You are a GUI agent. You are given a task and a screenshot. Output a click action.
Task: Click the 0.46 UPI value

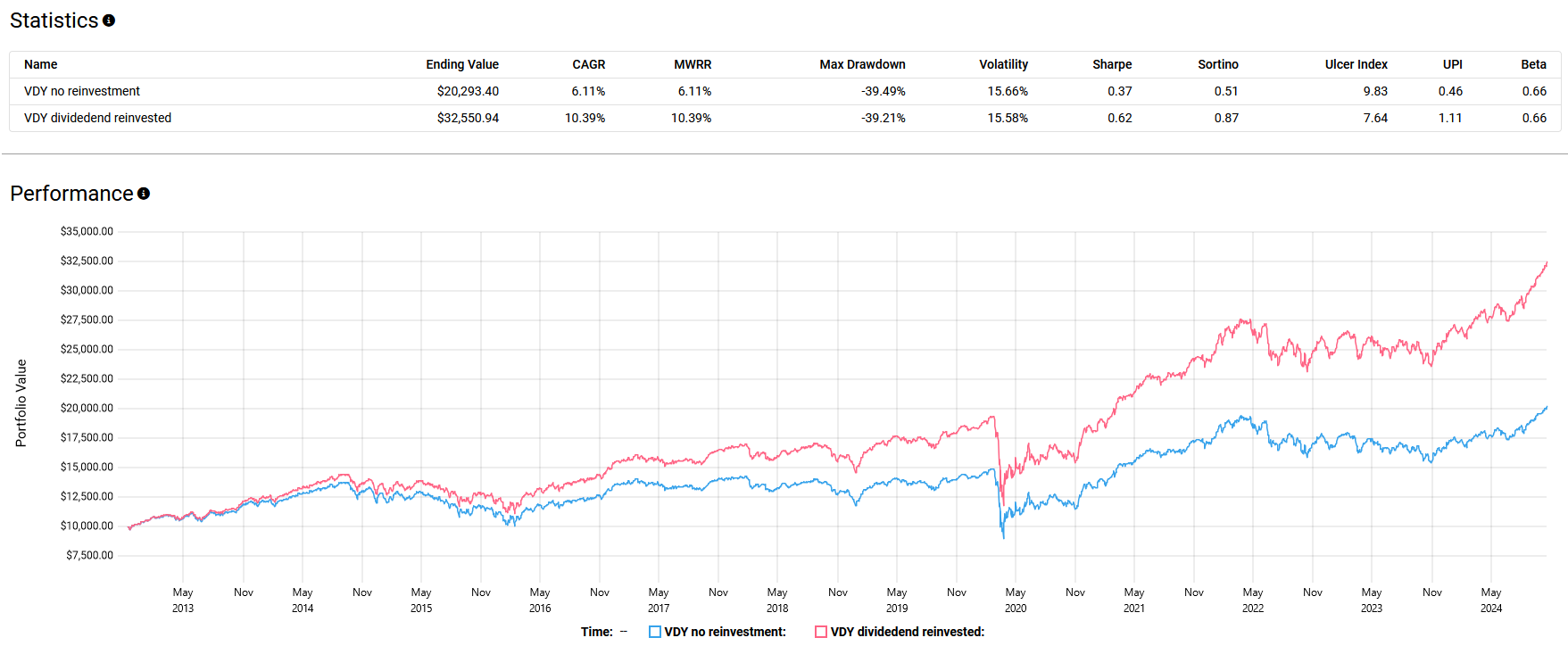[x=1450, y=91]
